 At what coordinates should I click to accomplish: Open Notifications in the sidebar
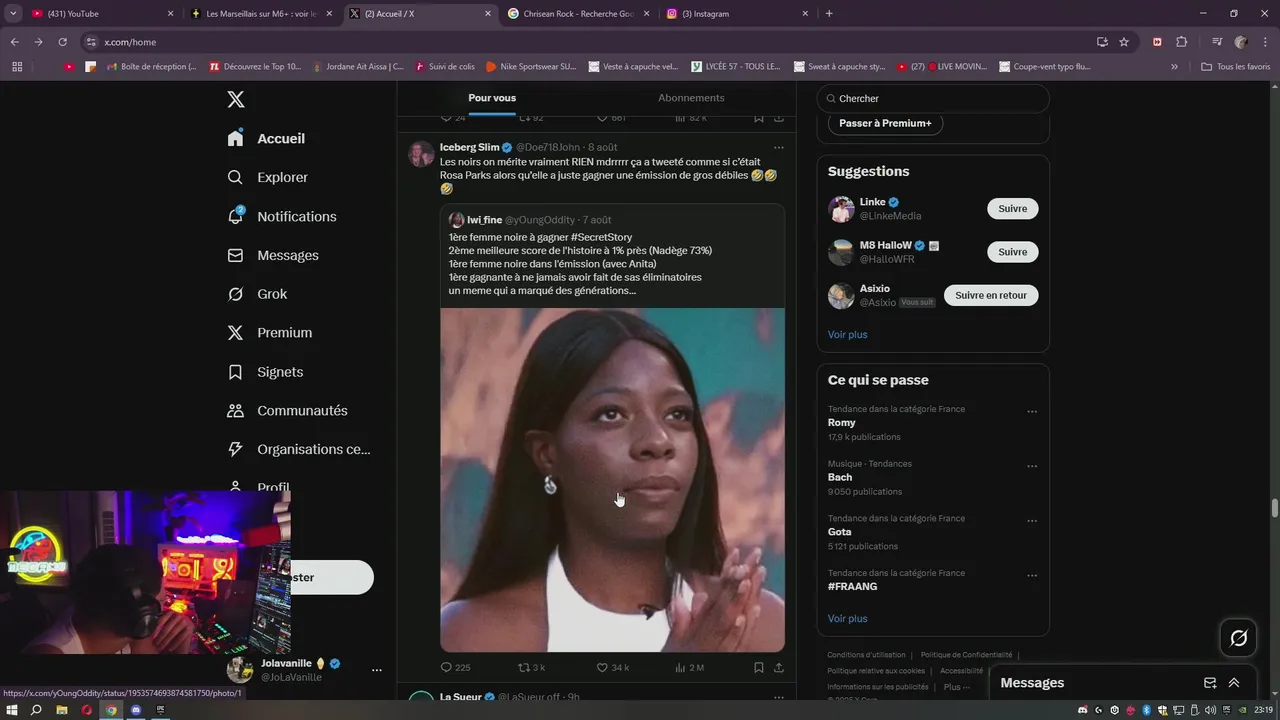pos(281,216)
